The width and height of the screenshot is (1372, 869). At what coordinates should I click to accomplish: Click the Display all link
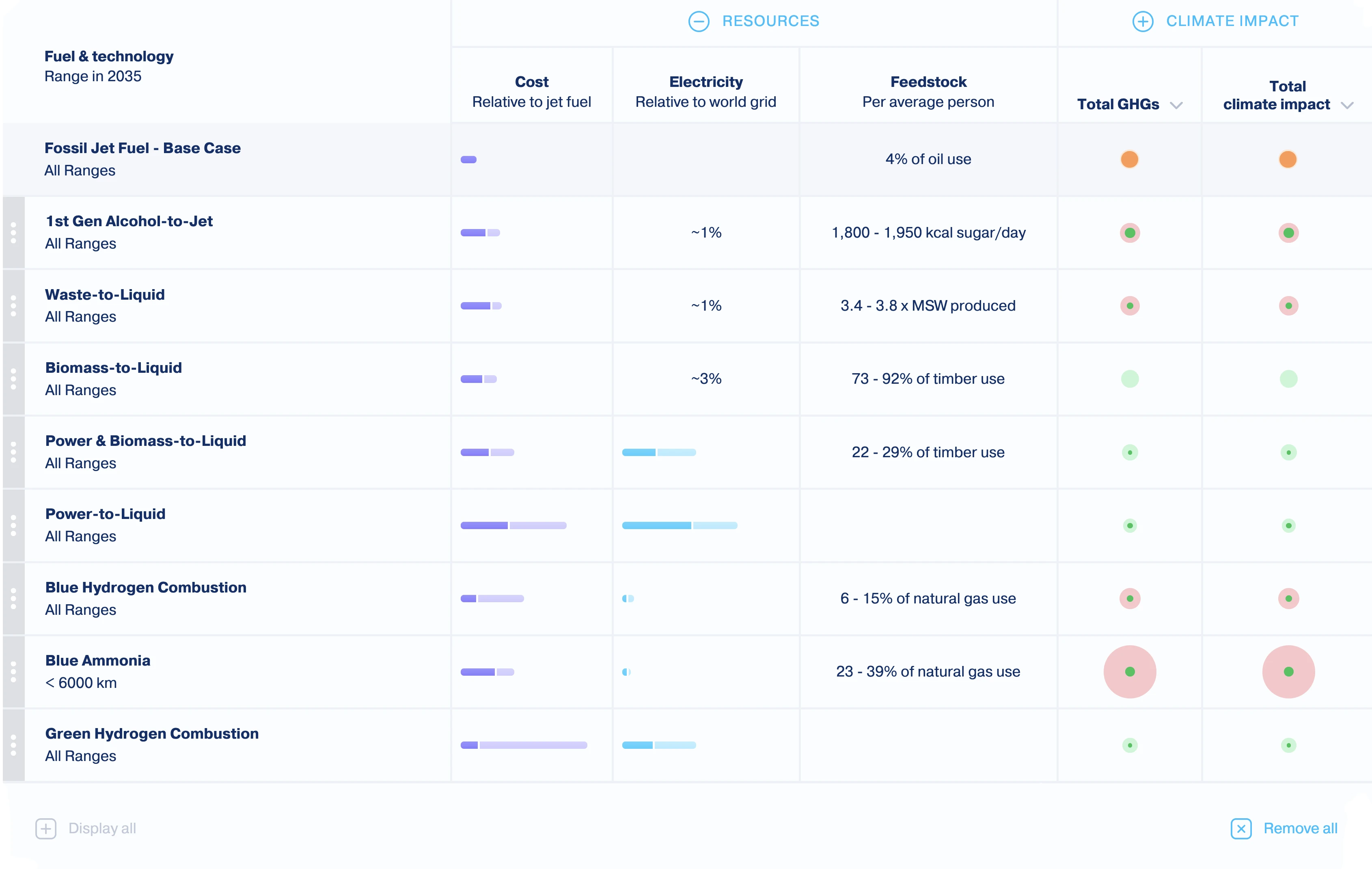click(102, 828)
